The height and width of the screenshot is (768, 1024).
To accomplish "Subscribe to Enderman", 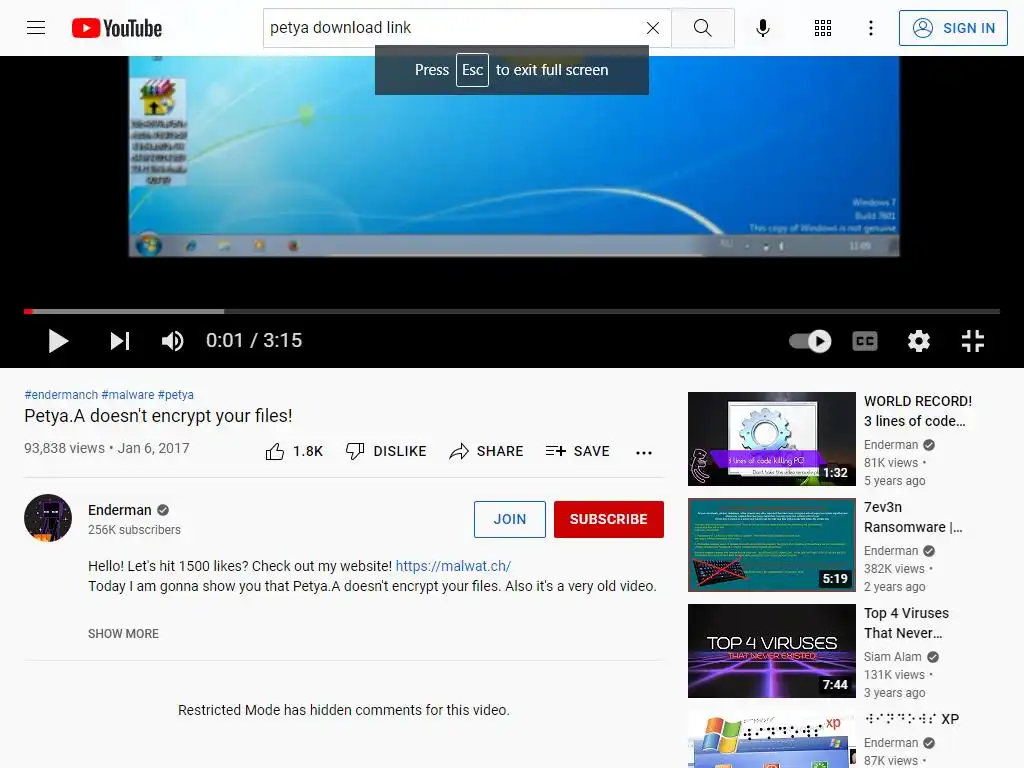I will tap(609, 519).
